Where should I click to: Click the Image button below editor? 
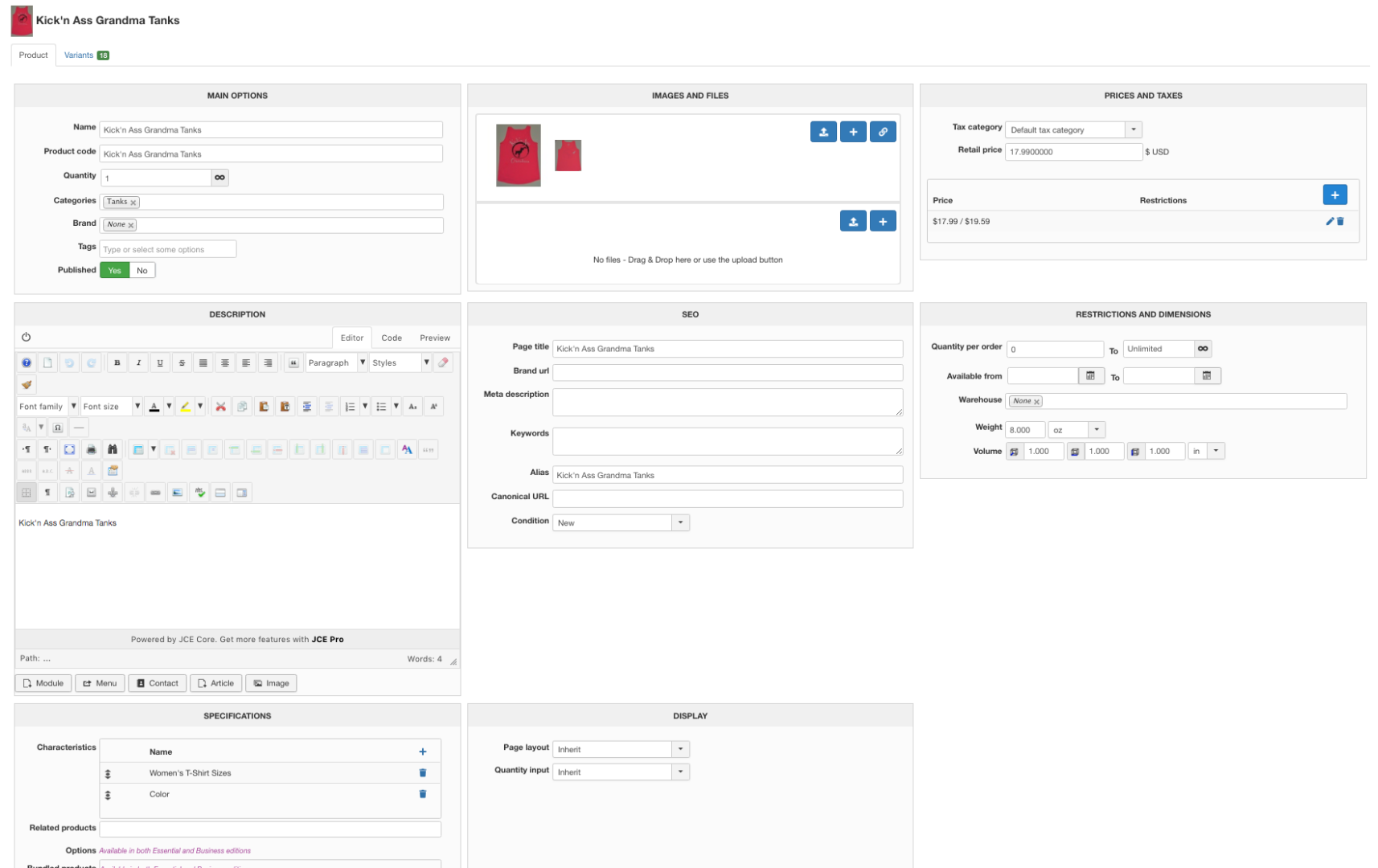tap(271, 684)
